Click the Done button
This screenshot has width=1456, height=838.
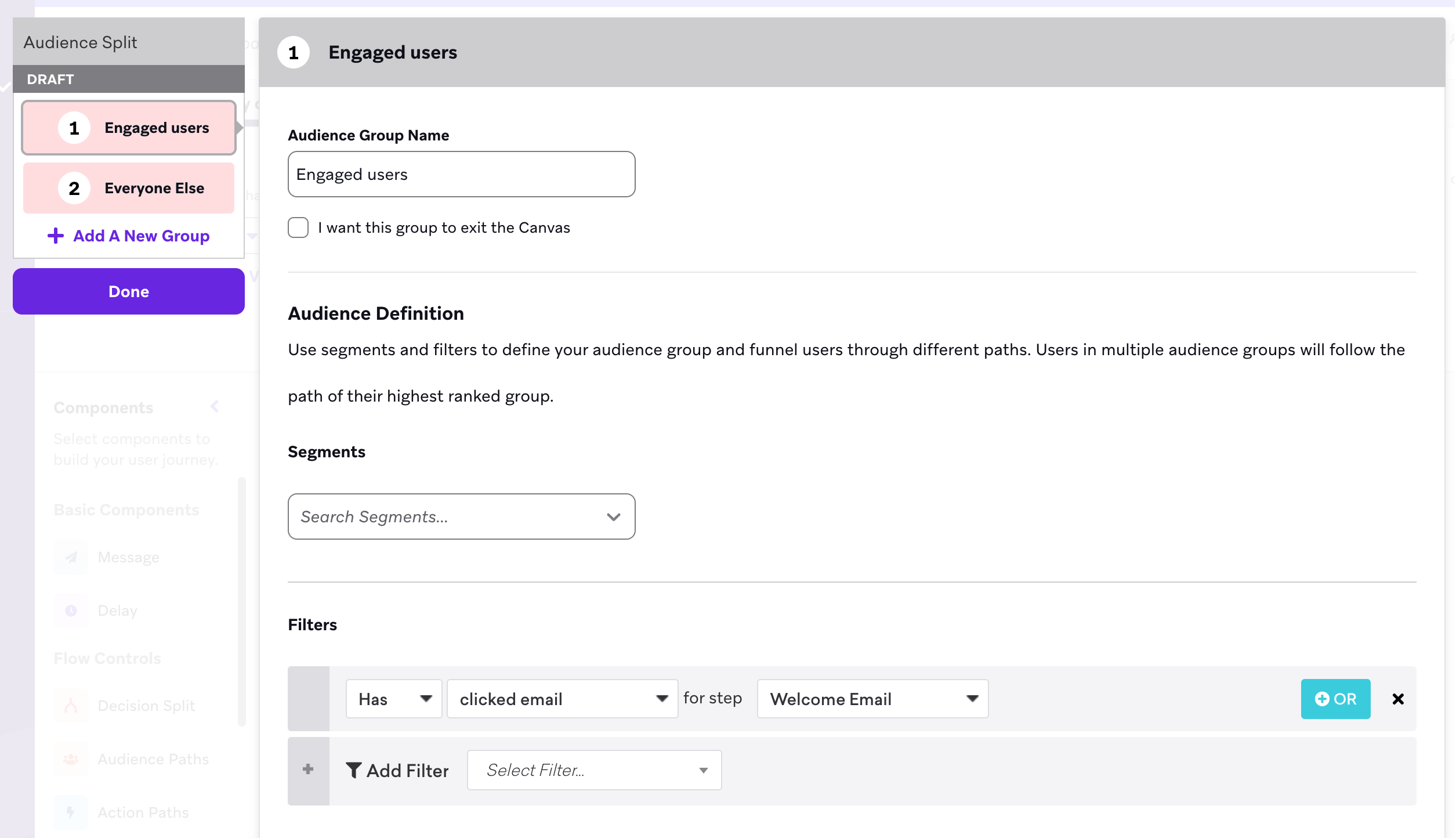coord(129,291)
